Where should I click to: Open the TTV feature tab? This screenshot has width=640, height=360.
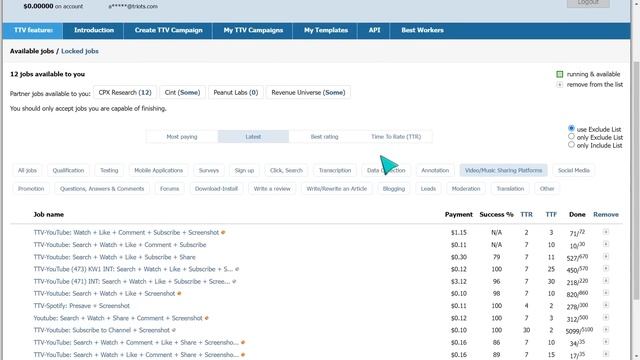click(x=33, y=30)
